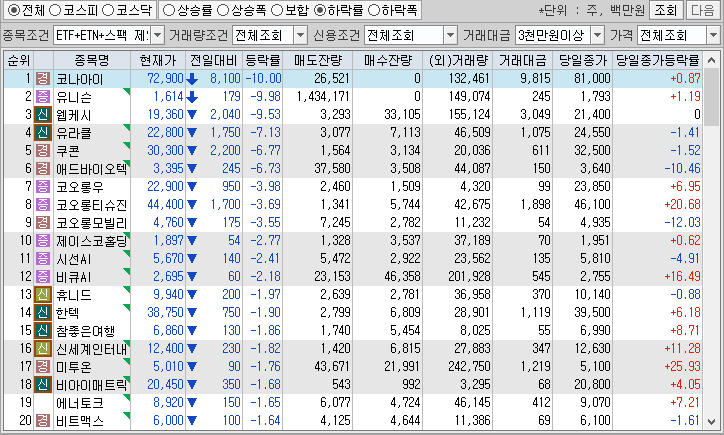
Task: Click the 증 badge icon for 코오롱티슈진
Action: 43,205
